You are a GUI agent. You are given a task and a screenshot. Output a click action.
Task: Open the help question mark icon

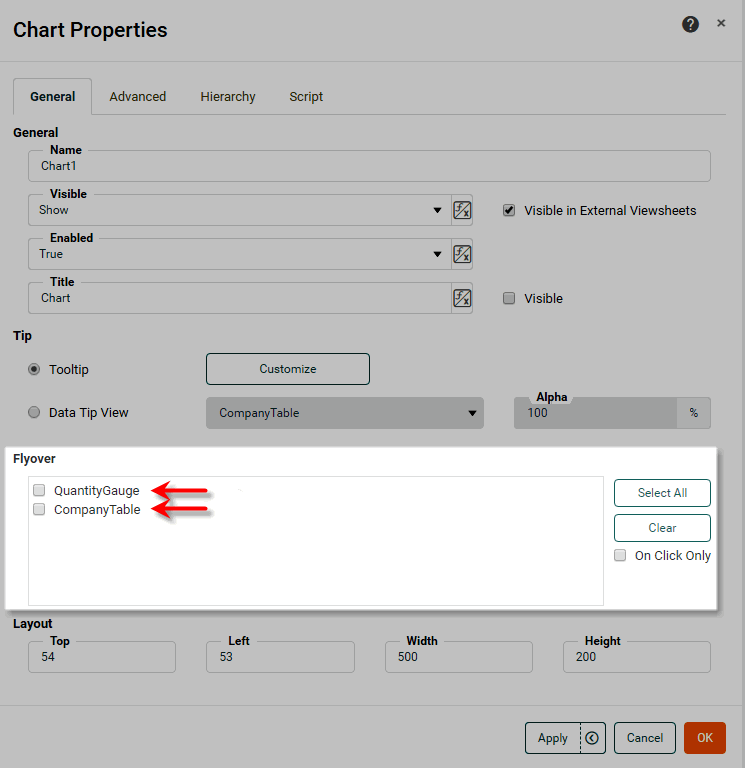[690, 25]
